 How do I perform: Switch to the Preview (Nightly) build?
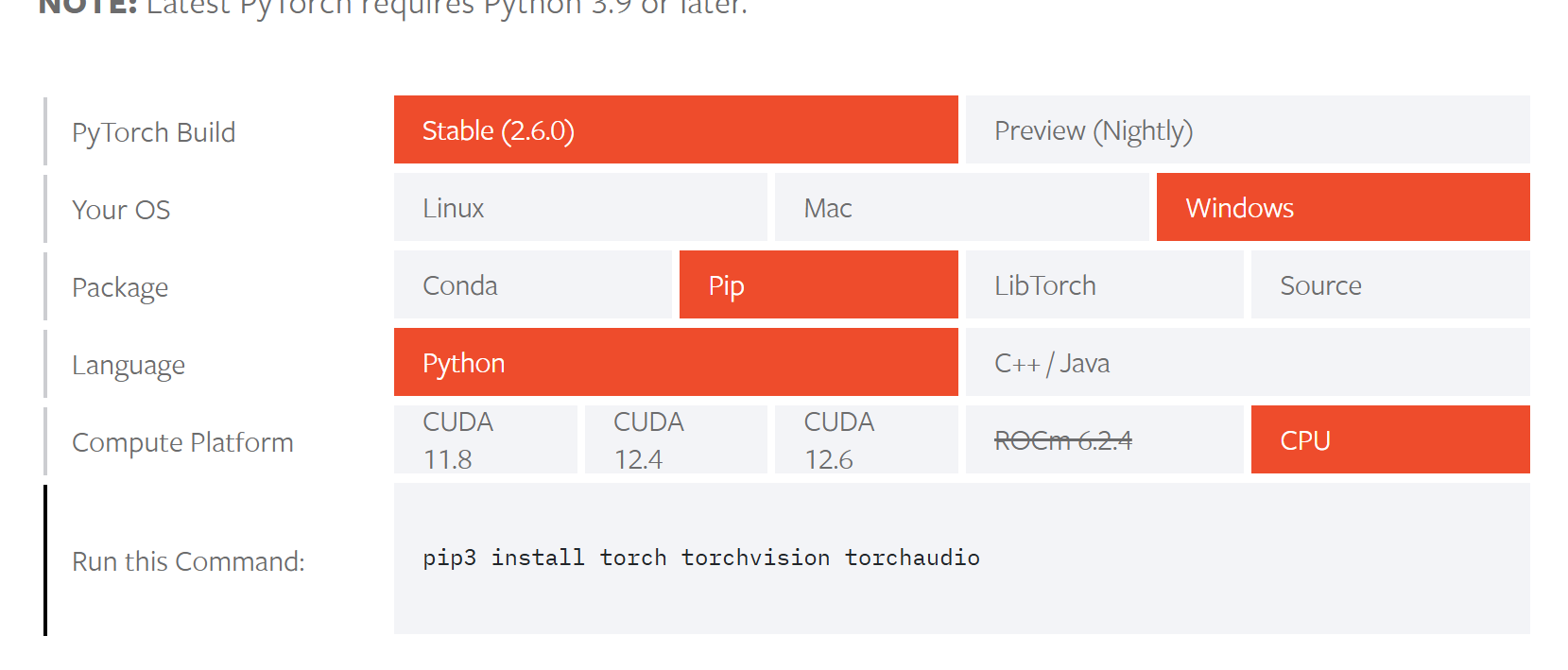click(1248, 129)
